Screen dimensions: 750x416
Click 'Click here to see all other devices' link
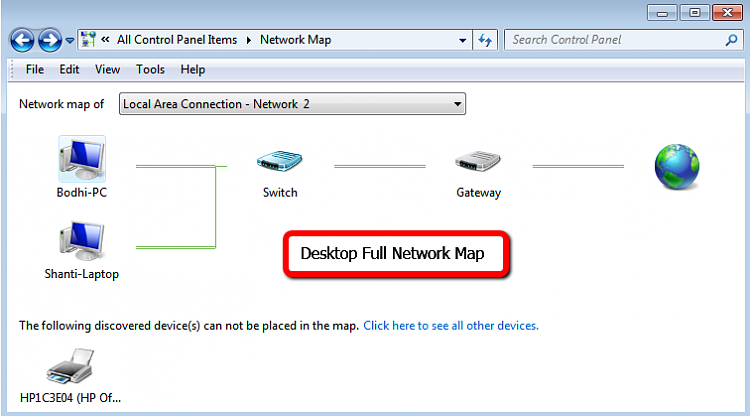451,326
